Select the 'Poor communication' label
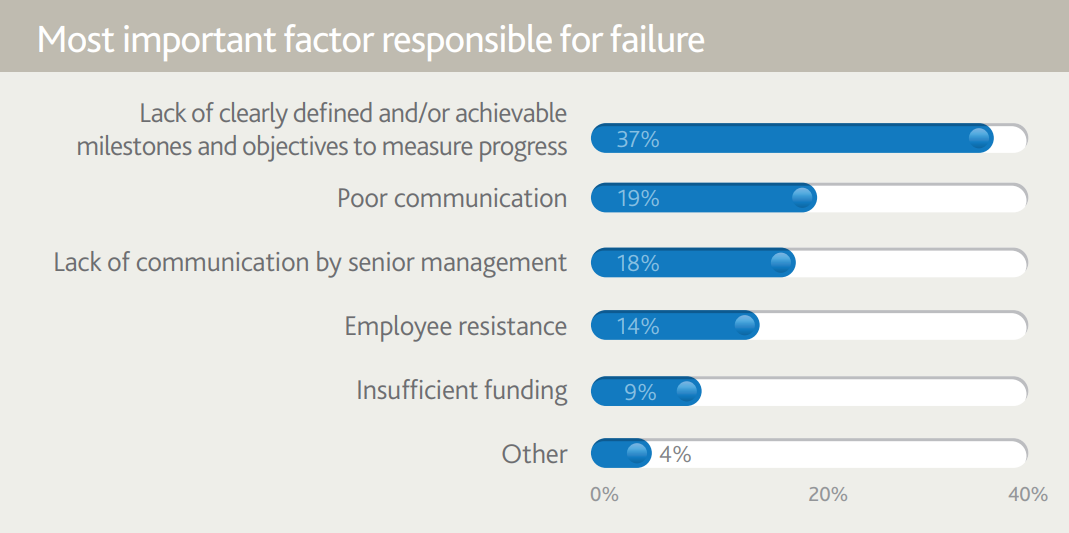 point(452,198)
